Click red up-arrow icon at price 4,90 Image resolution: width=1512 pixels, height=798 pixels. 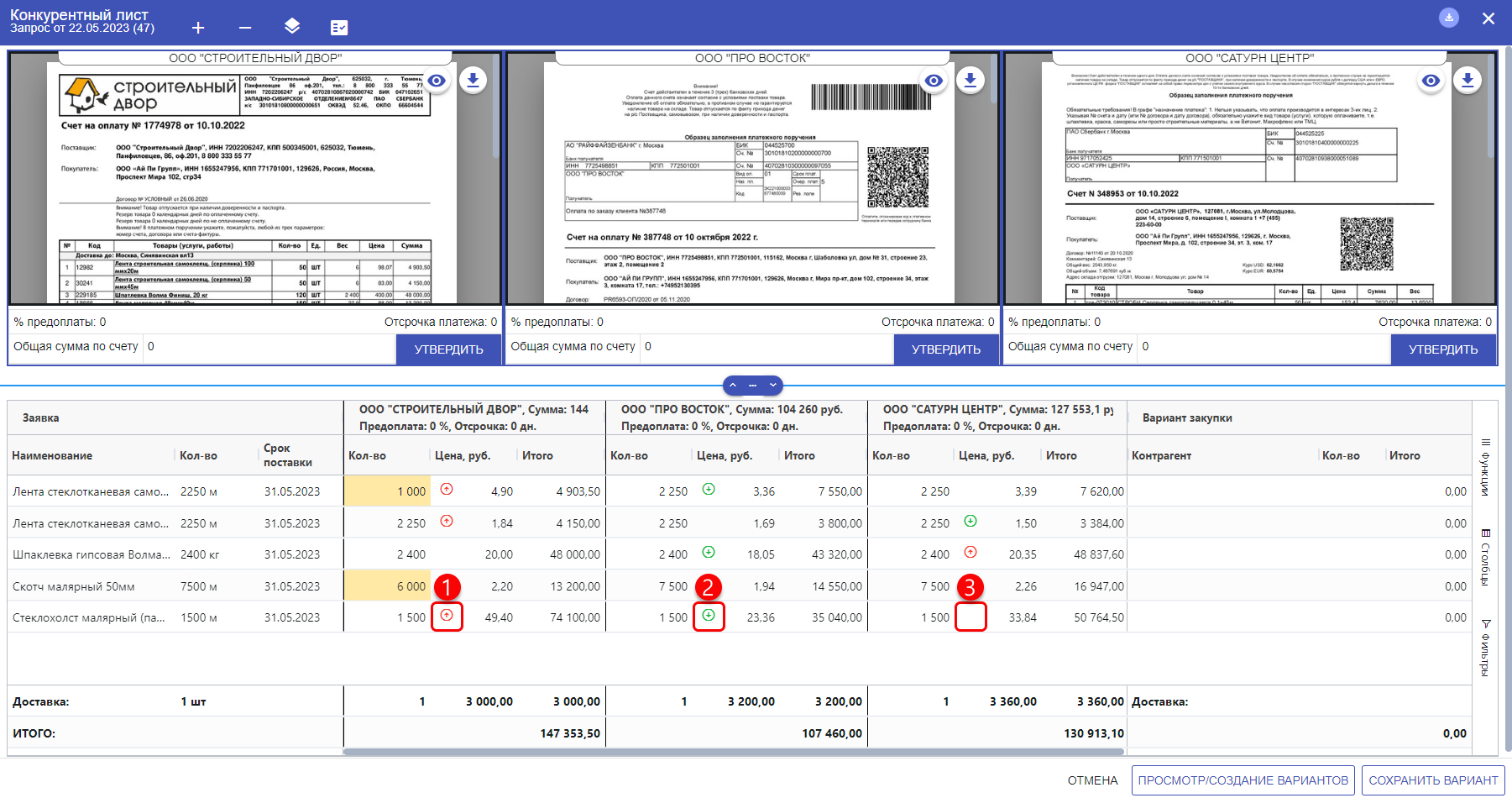447,489
